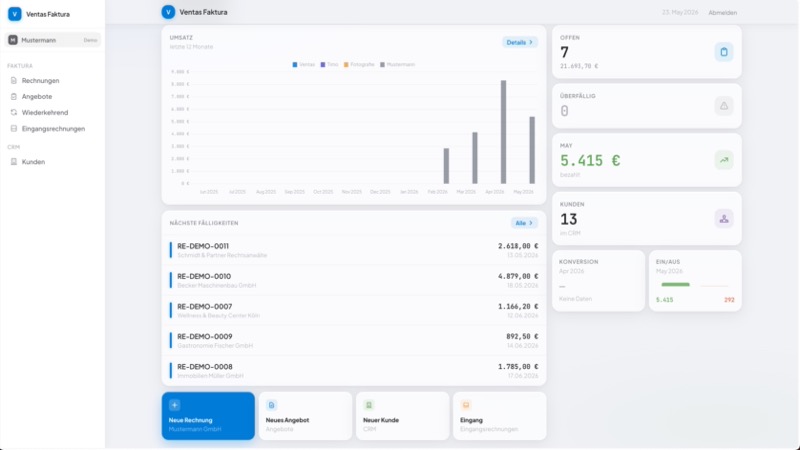Screen dimensions: 800x450
Task: Open Kunden under CRM
Action: 53,162
